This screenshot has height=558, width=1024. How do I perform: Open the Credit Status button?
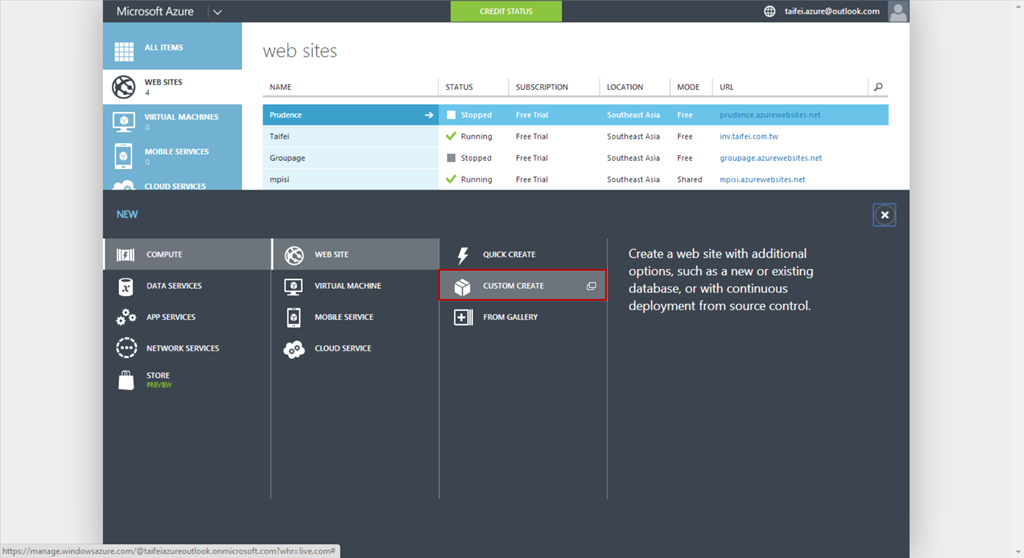[506, 11]
